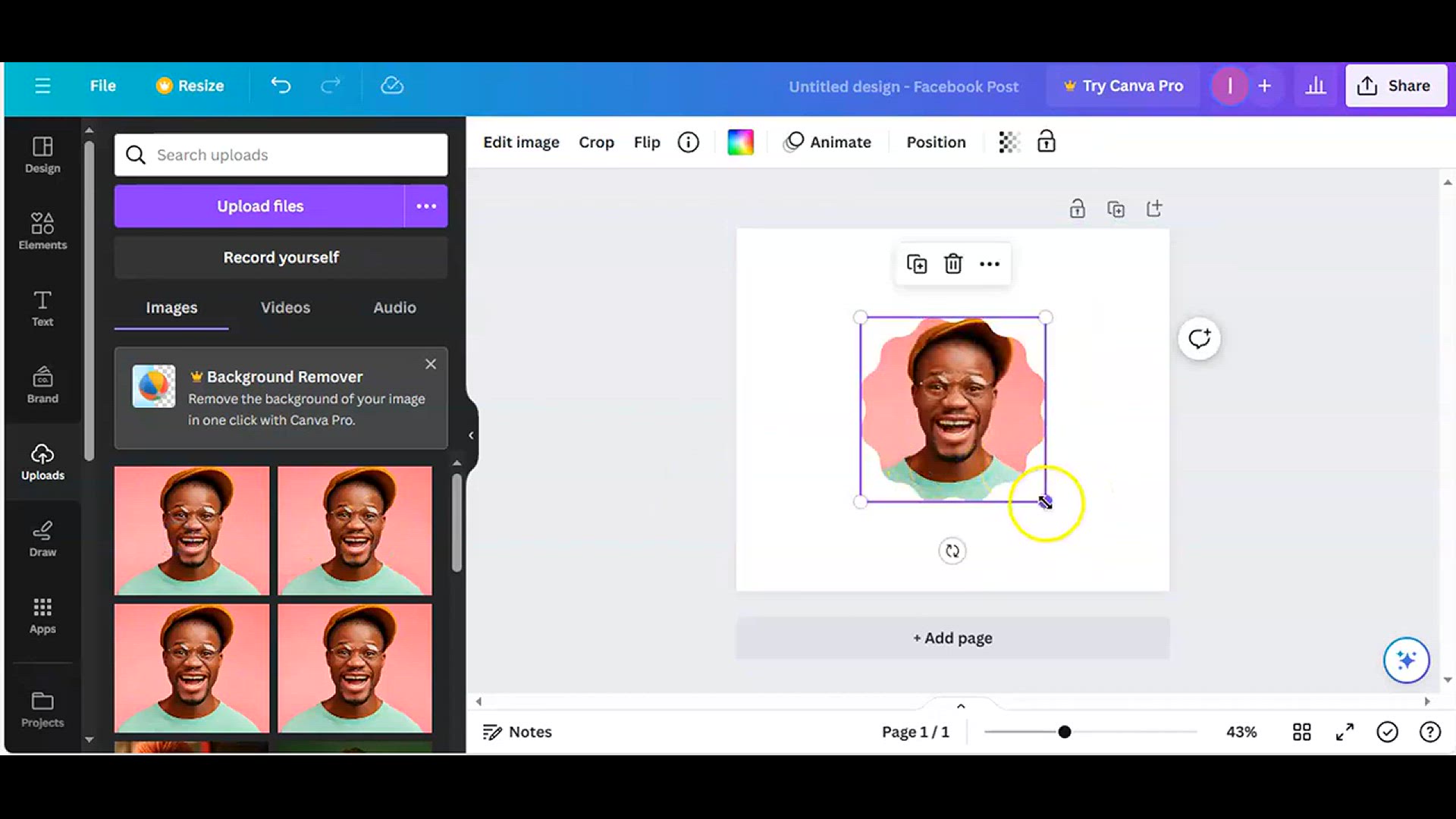
Task: Click the Share button
Action: pyautogui.click(x=1396, y=86)
